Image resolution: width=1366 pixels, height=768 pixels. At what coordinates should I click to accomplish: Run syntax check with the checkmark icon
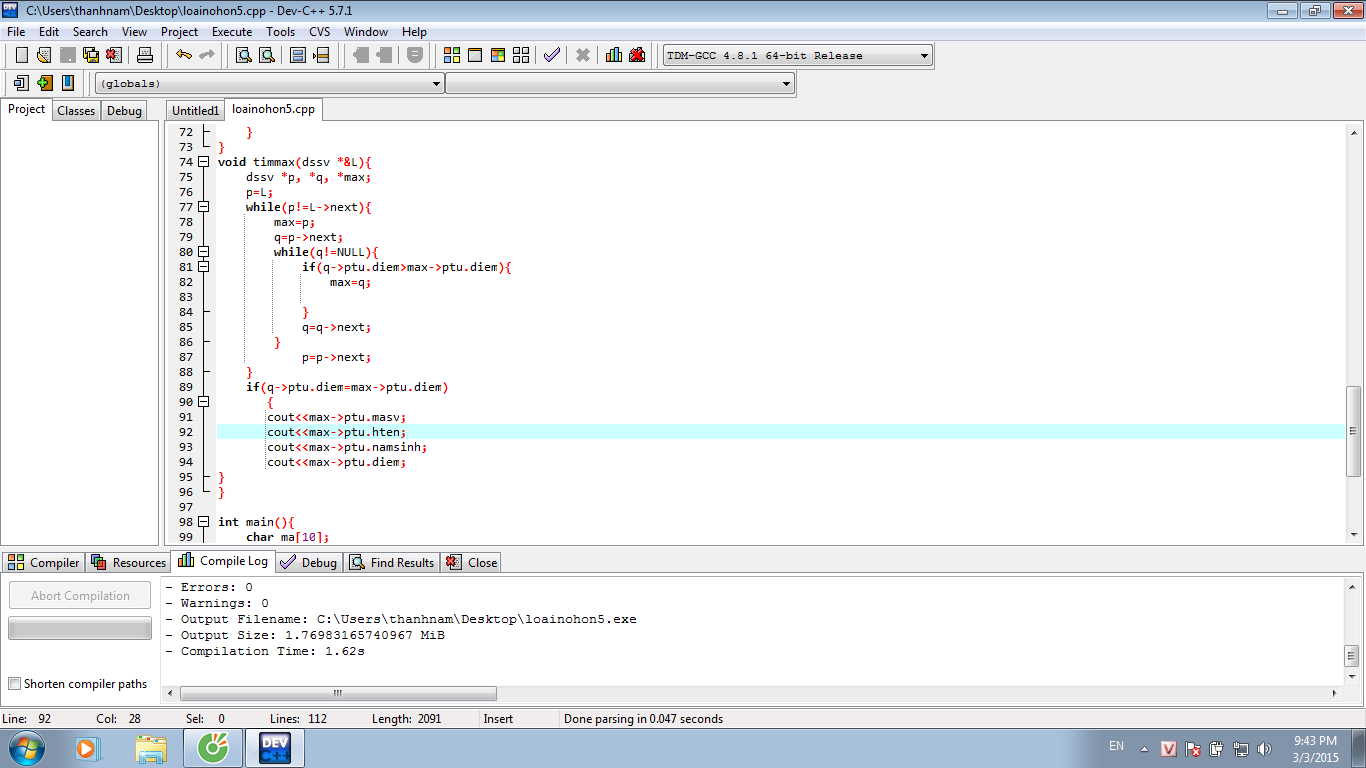click(551, 55)
